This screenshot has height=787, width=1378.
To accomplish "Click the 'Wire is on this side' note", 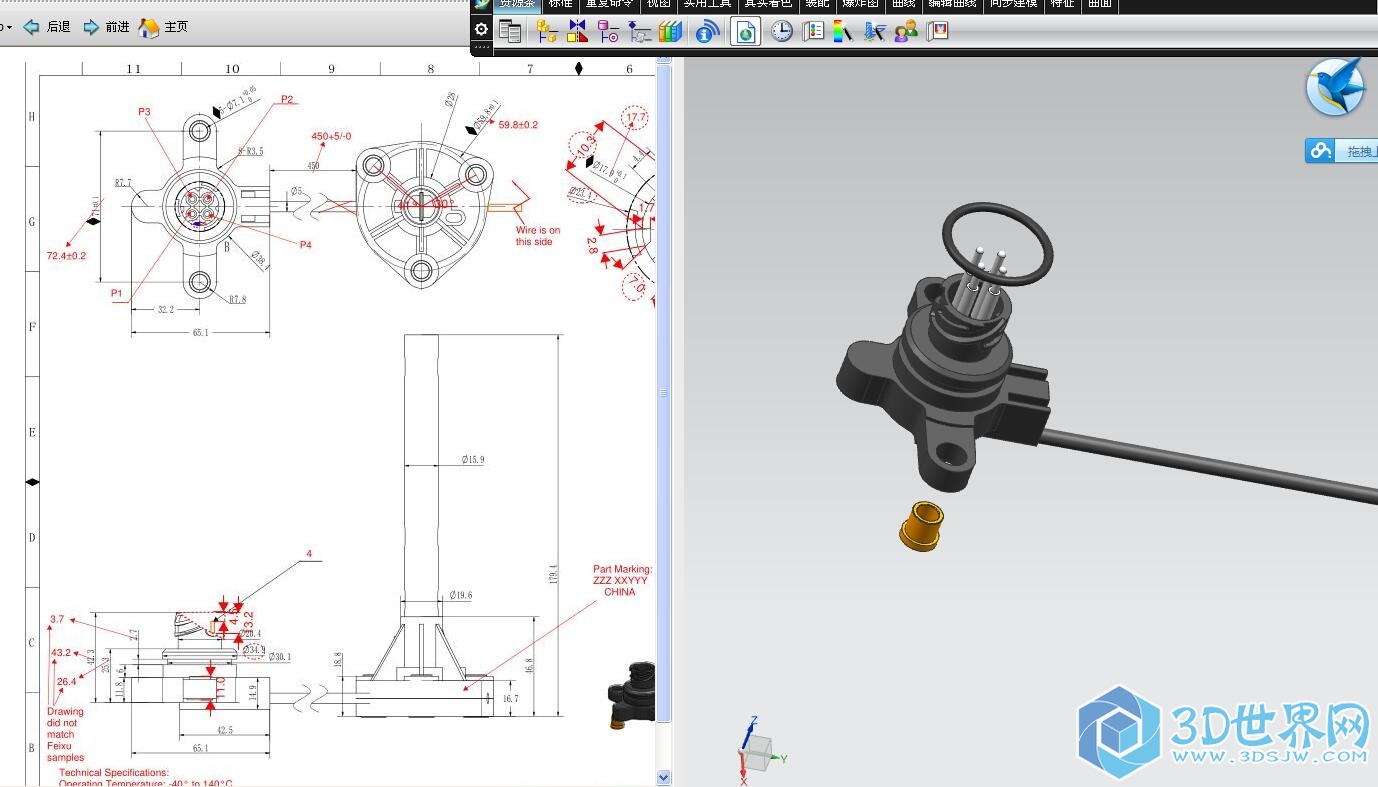I will 538,236.
